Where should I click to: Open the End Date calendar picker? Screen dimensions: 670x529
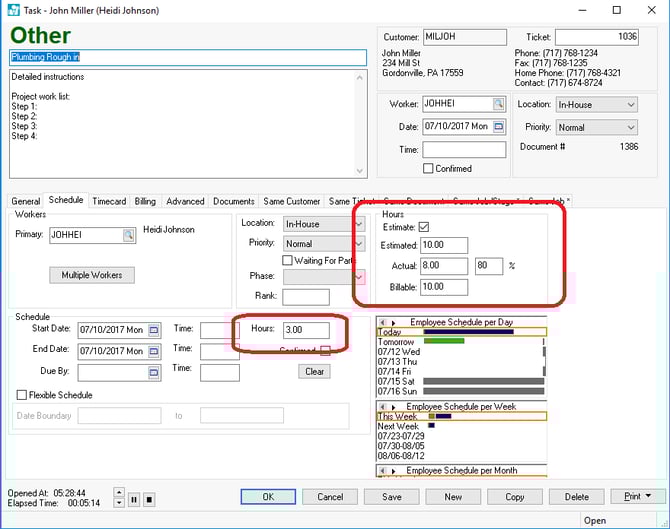154,351
